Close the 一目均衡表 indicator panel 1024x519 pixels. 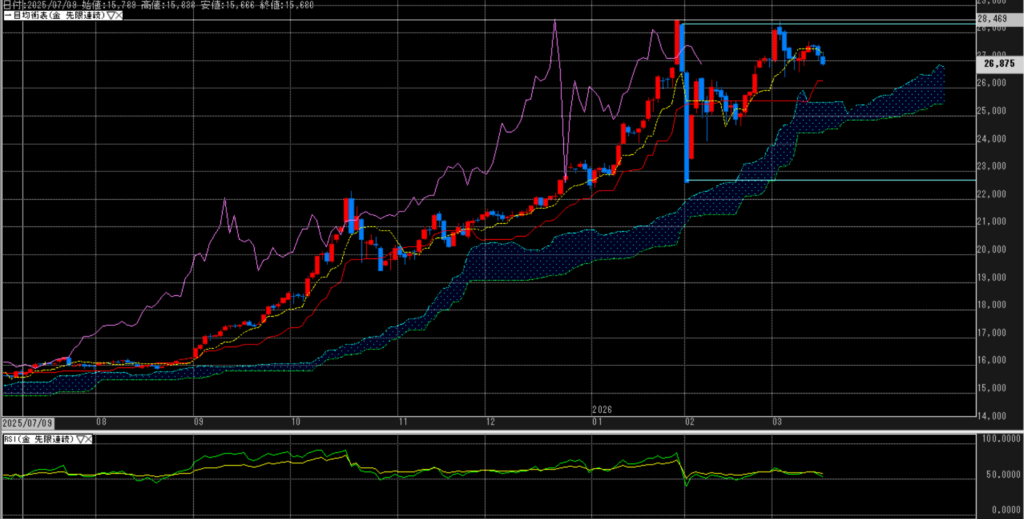pyautogui.click(x=120, y=17)
